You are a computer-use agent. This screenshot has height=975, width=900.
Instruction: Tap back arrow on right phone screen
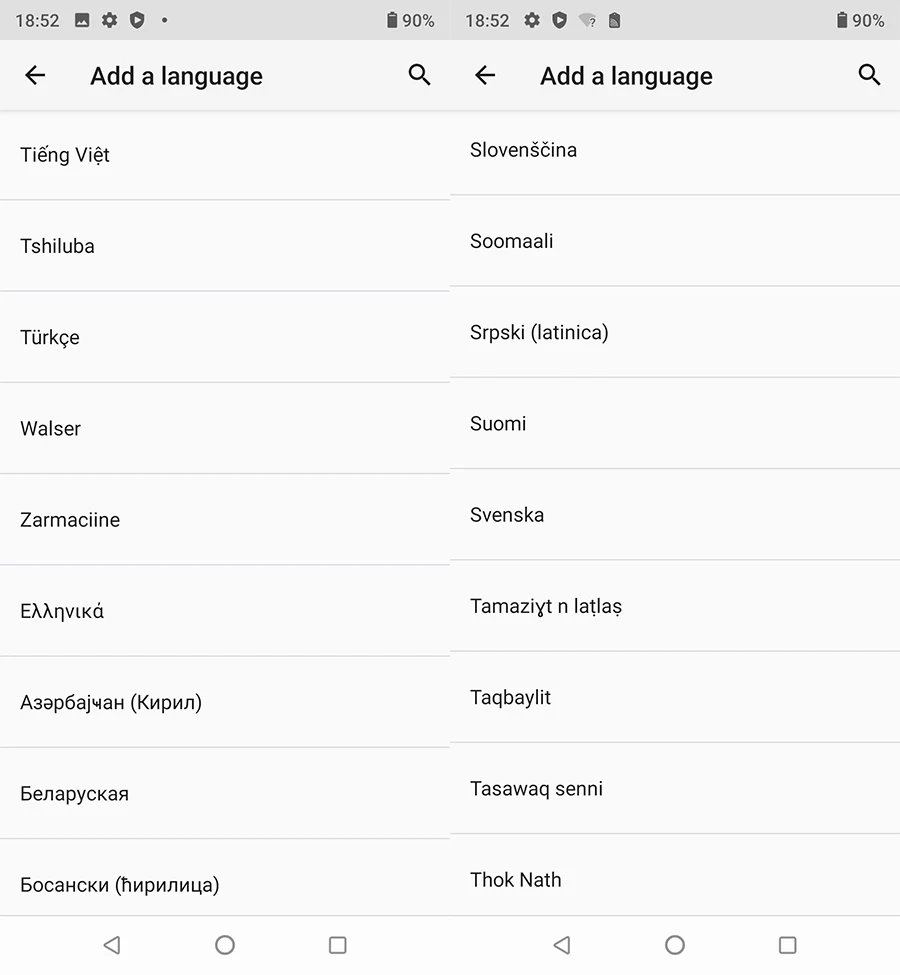tap(485, 75)
